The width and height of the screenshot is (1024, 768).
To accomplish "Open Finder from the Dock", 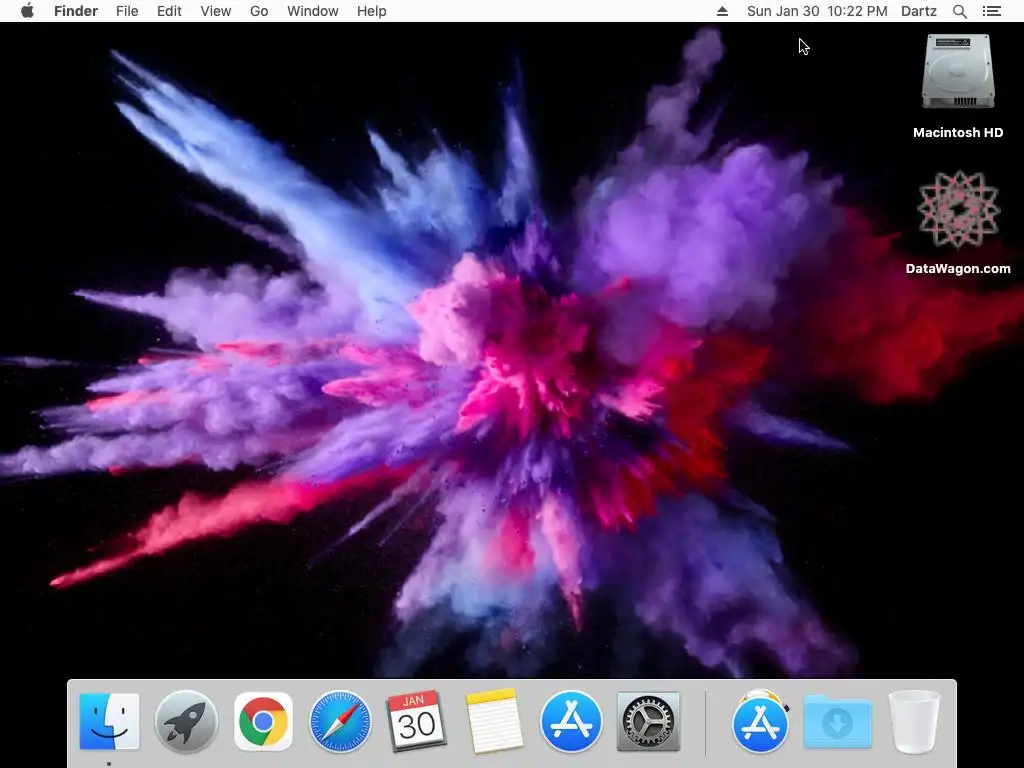I will tap(109, 722).
